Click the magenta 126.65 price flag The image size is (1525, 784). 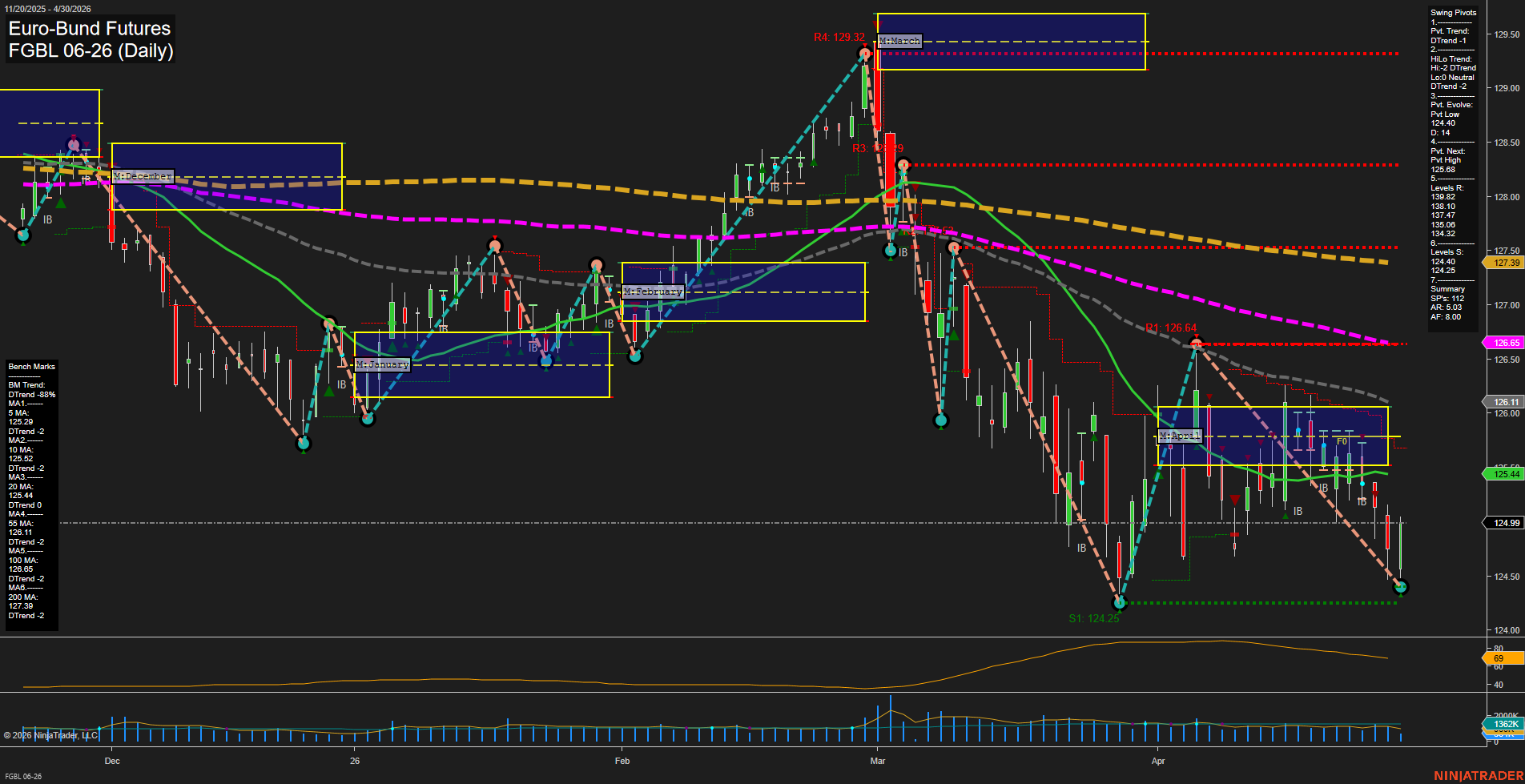click(1506, 343)
